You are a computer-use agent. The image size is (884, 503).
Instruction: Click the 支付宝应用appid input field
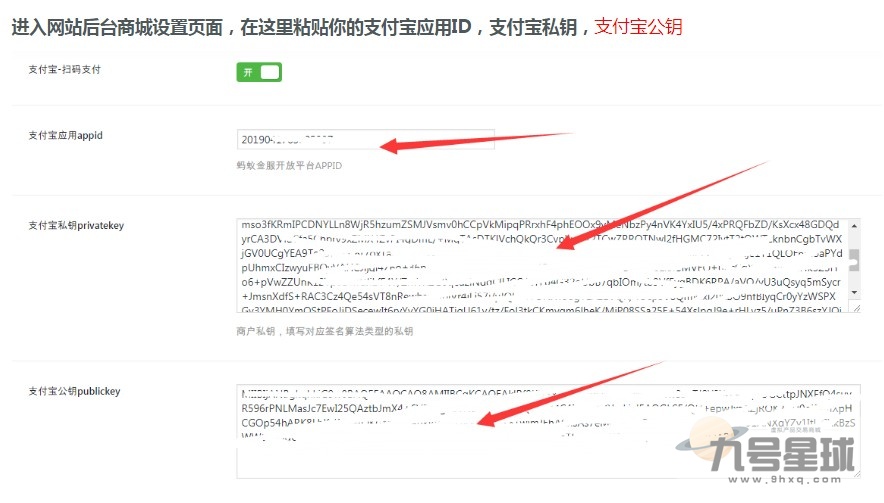pyautogui.click(x=365, y=139)
